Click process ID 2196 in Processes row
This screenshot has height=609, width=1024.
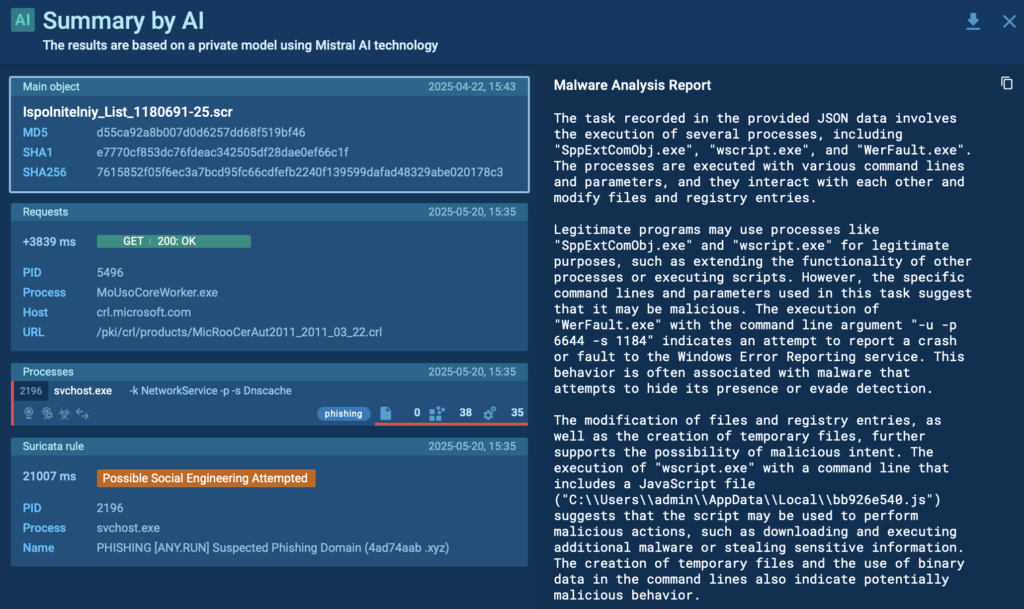pyautogui.click(x=31, y=391)
